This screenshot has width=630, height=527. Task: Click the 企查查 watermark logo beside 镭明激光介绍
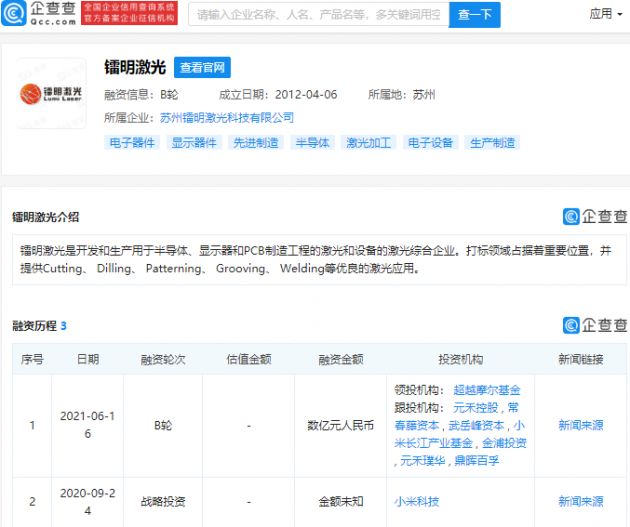595,216
